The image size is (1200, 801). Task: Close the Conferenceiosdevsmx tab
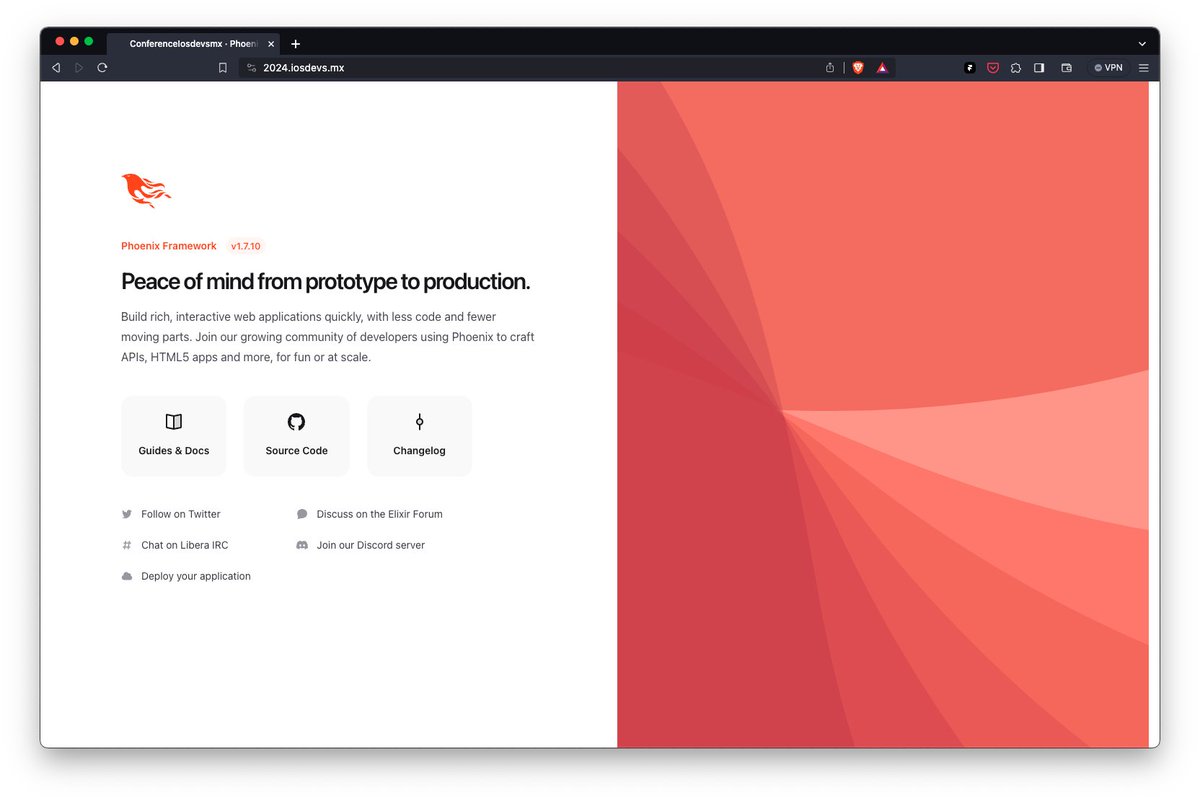[x=271, y=44]
